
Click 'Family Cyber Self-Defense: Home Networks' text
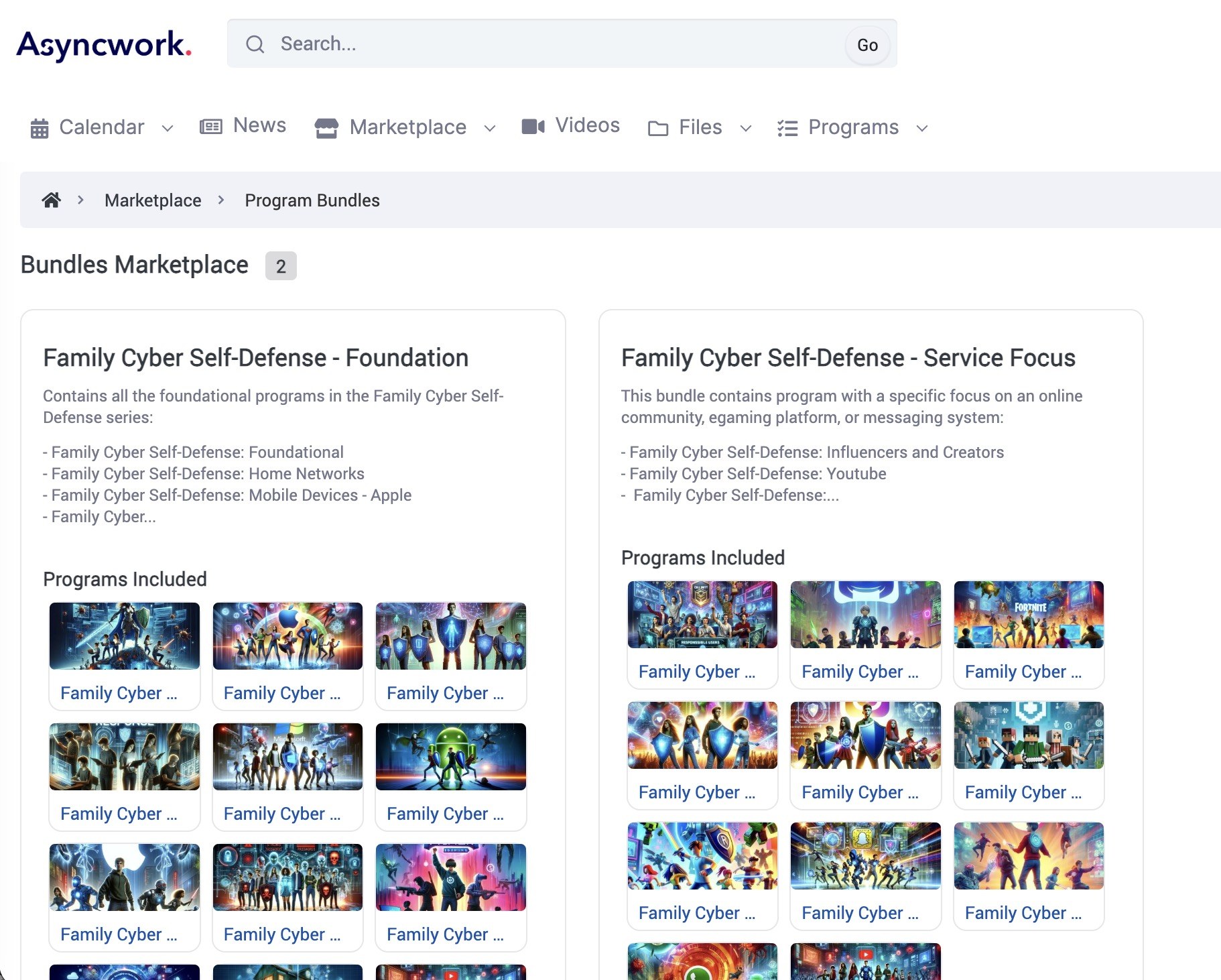click(x=208, y=474)
